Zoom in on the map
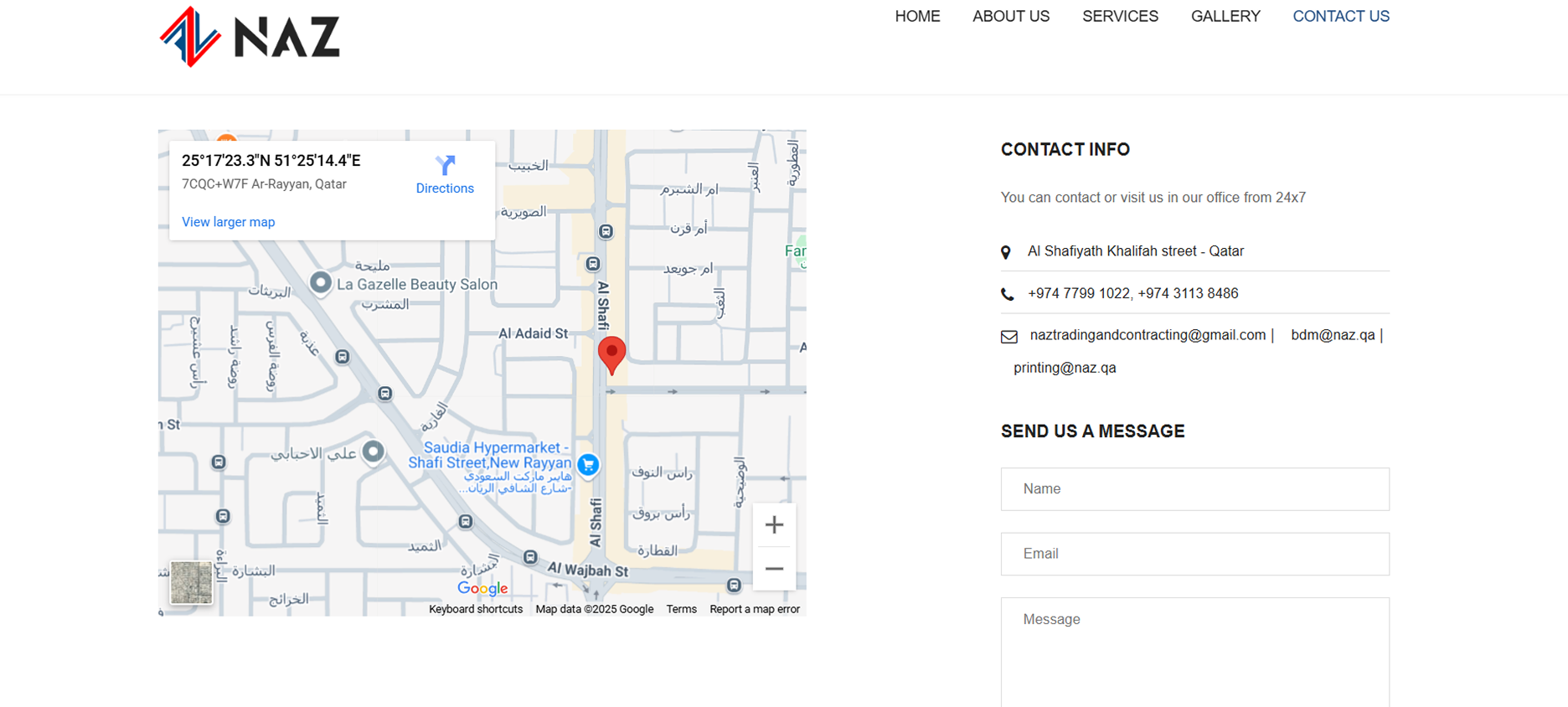The image size is (1568, 707). [x=774, y=525]
